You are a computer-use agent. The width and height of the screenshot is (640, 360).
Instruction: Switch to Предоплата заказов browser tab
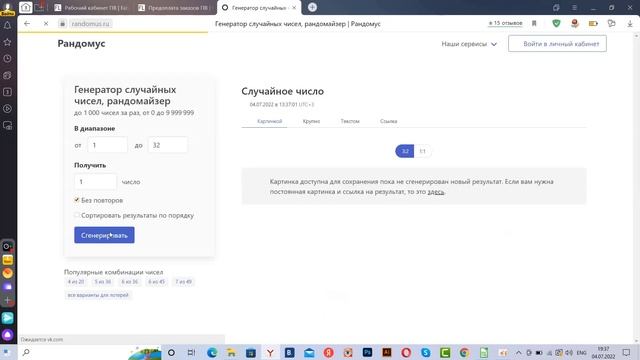pos(174,8)
